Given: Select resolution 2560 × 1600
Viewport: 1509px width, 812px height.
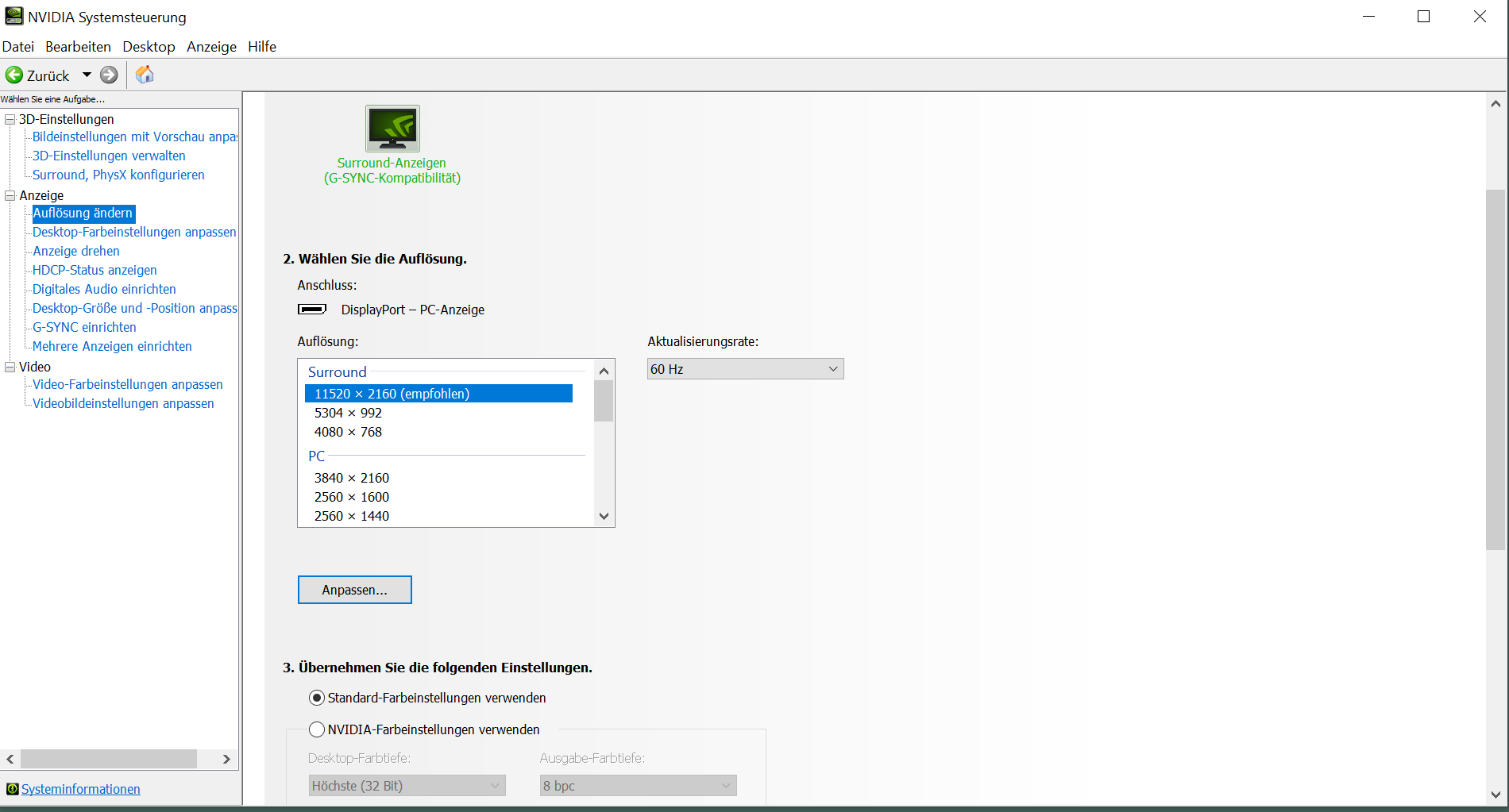Looking at the screenshot, I should pos(438,497).
